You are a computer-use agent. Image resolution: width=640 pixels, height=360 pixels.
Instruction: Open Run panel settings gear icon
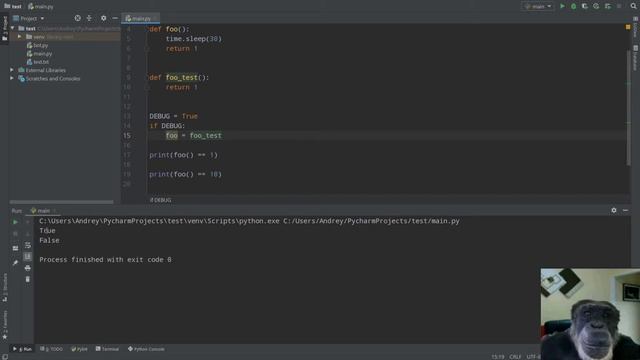pyautogui.click(x=614, y=210)
